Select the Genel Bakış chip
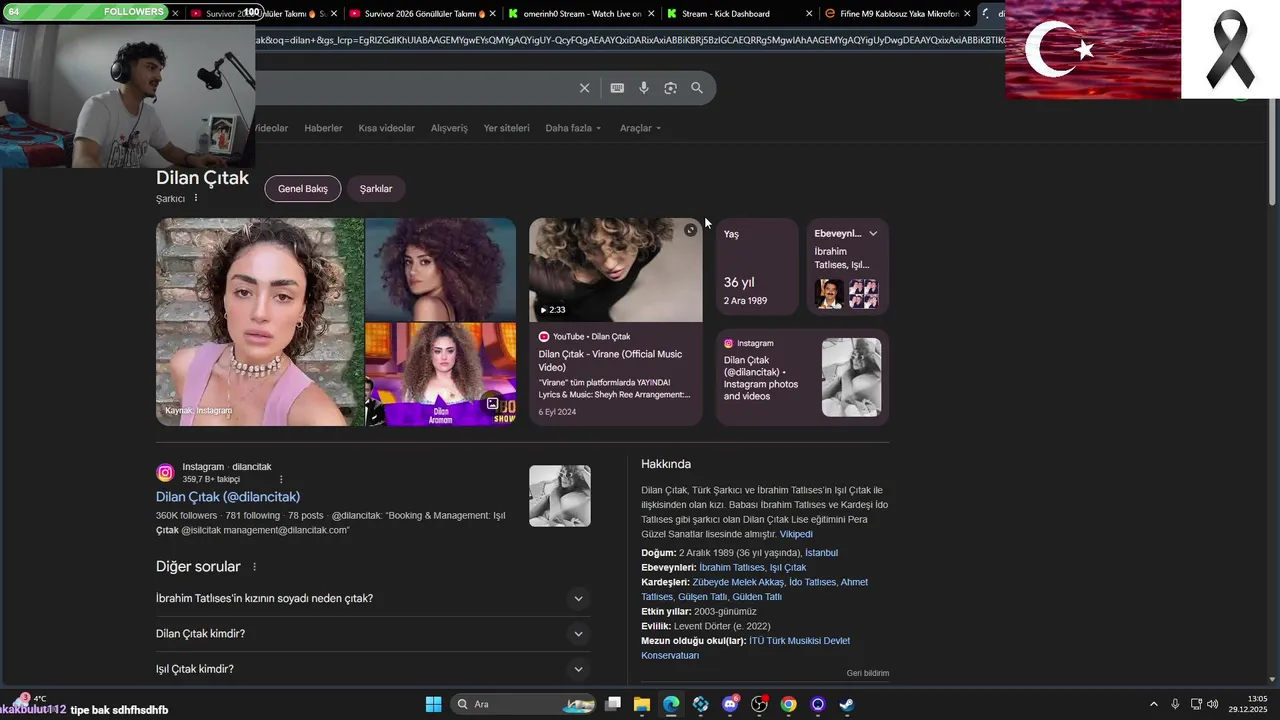Viewport: 1280px width, 720px height. (x=303, y=189)
